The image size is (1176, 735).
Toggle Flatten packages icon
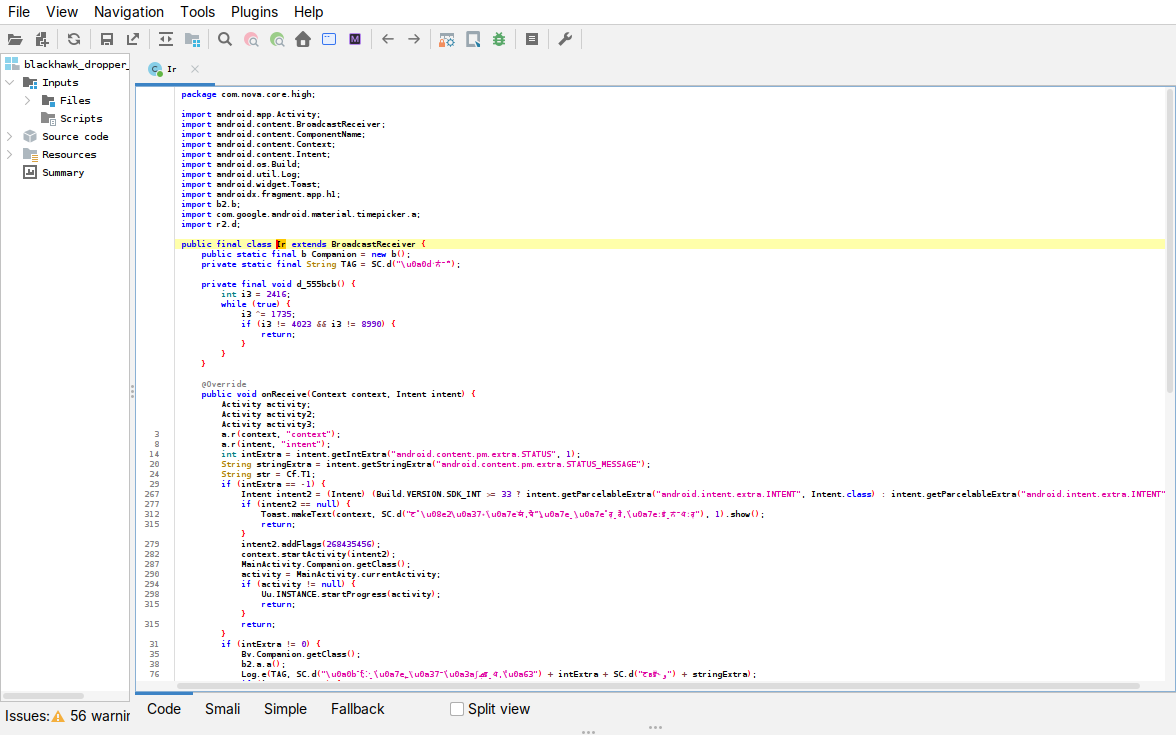tap(193, 40)
